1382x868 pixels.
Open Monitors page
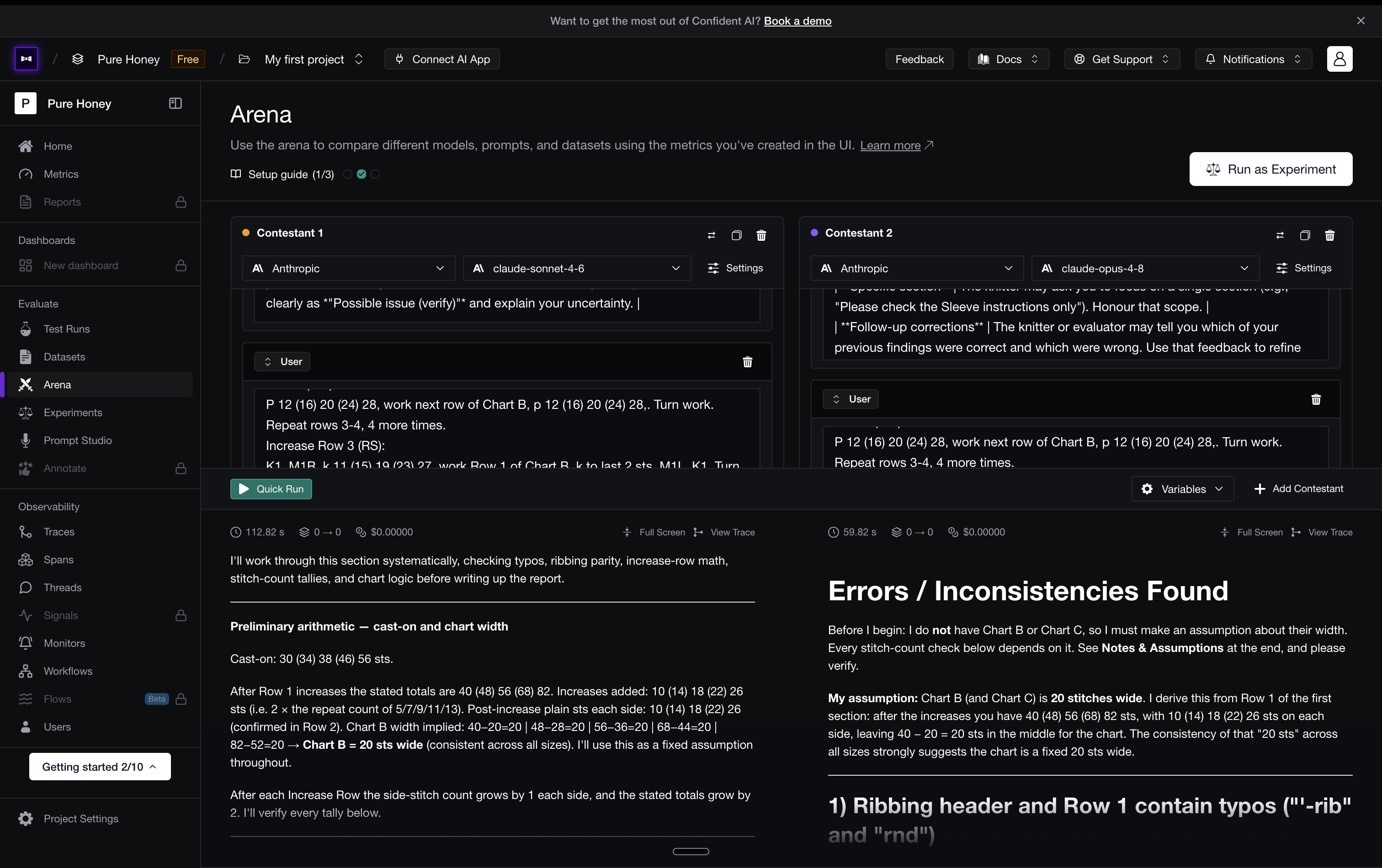click(x=100, y=643)
